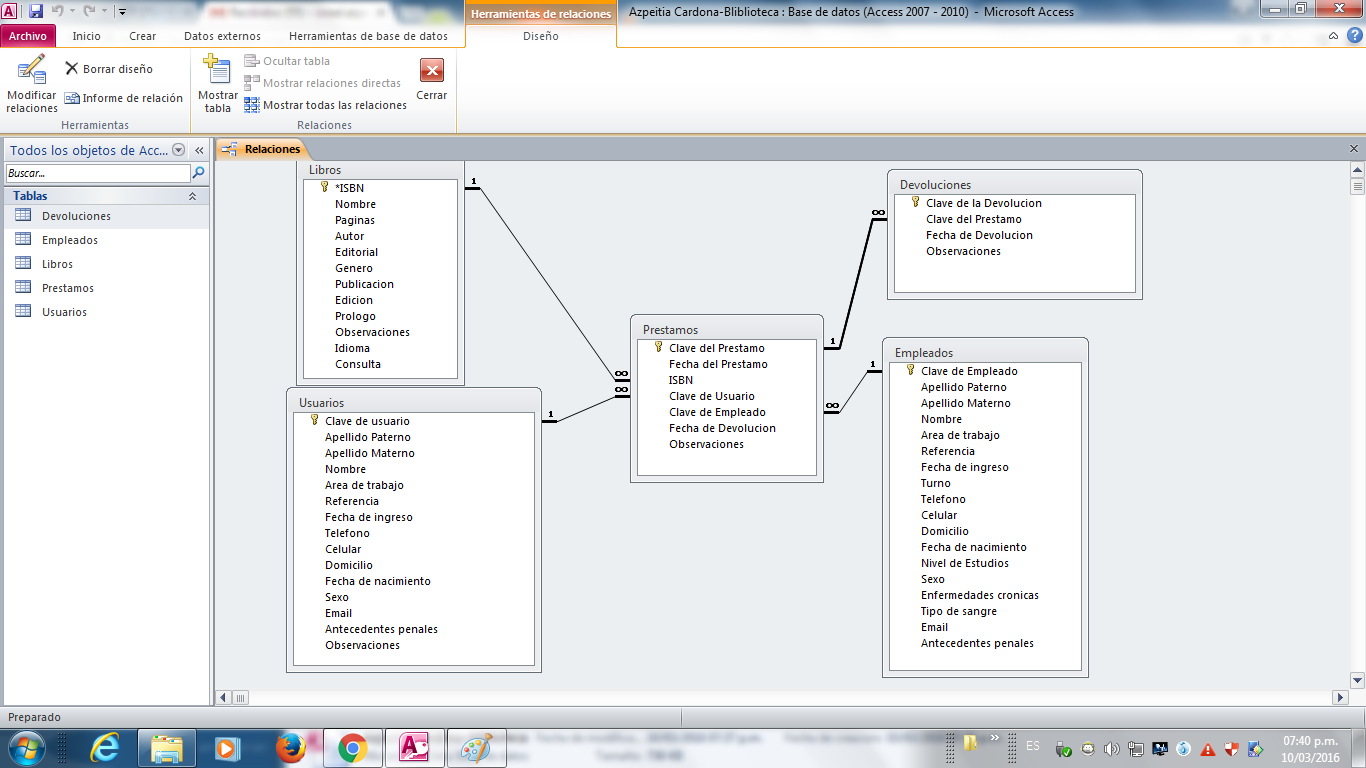Switch to the Datos externos tab
Screen dimensions: 1366x768
coord(222,36)
